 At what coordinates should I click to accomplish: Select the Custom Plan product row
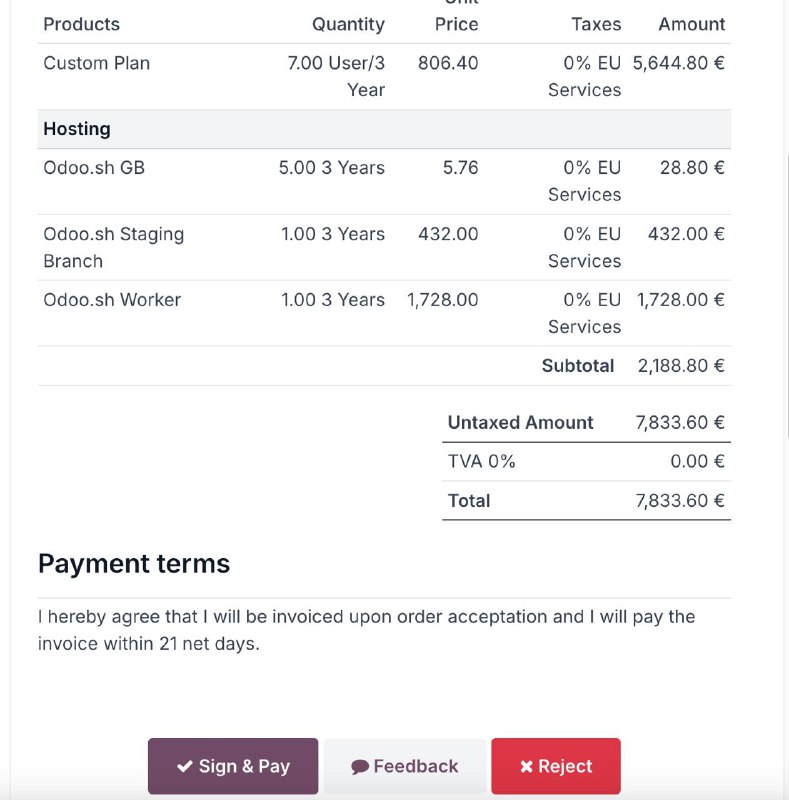pos(384,77)
